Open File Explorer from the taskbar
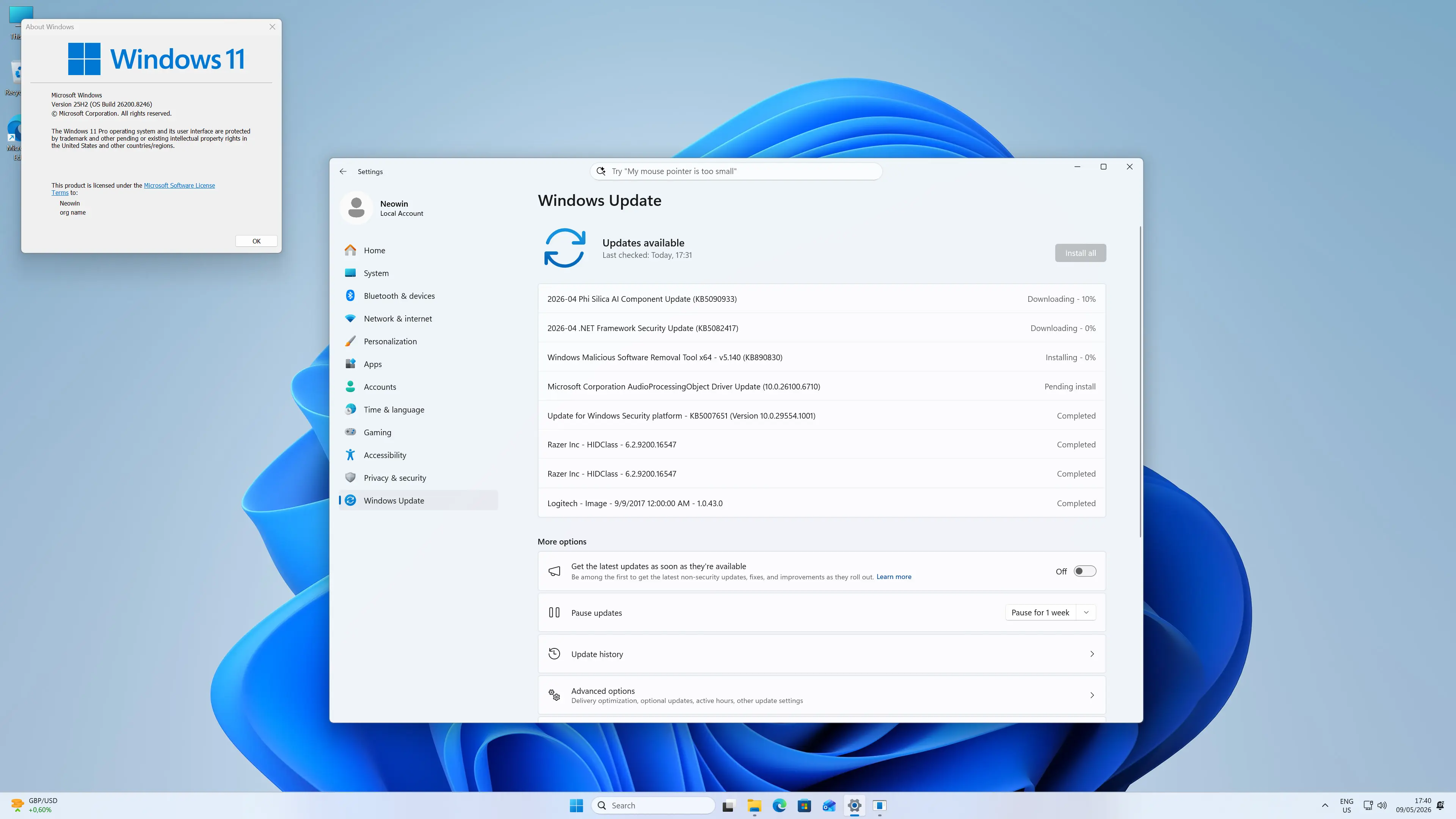Screen dimensions: 1456x819 754,805
